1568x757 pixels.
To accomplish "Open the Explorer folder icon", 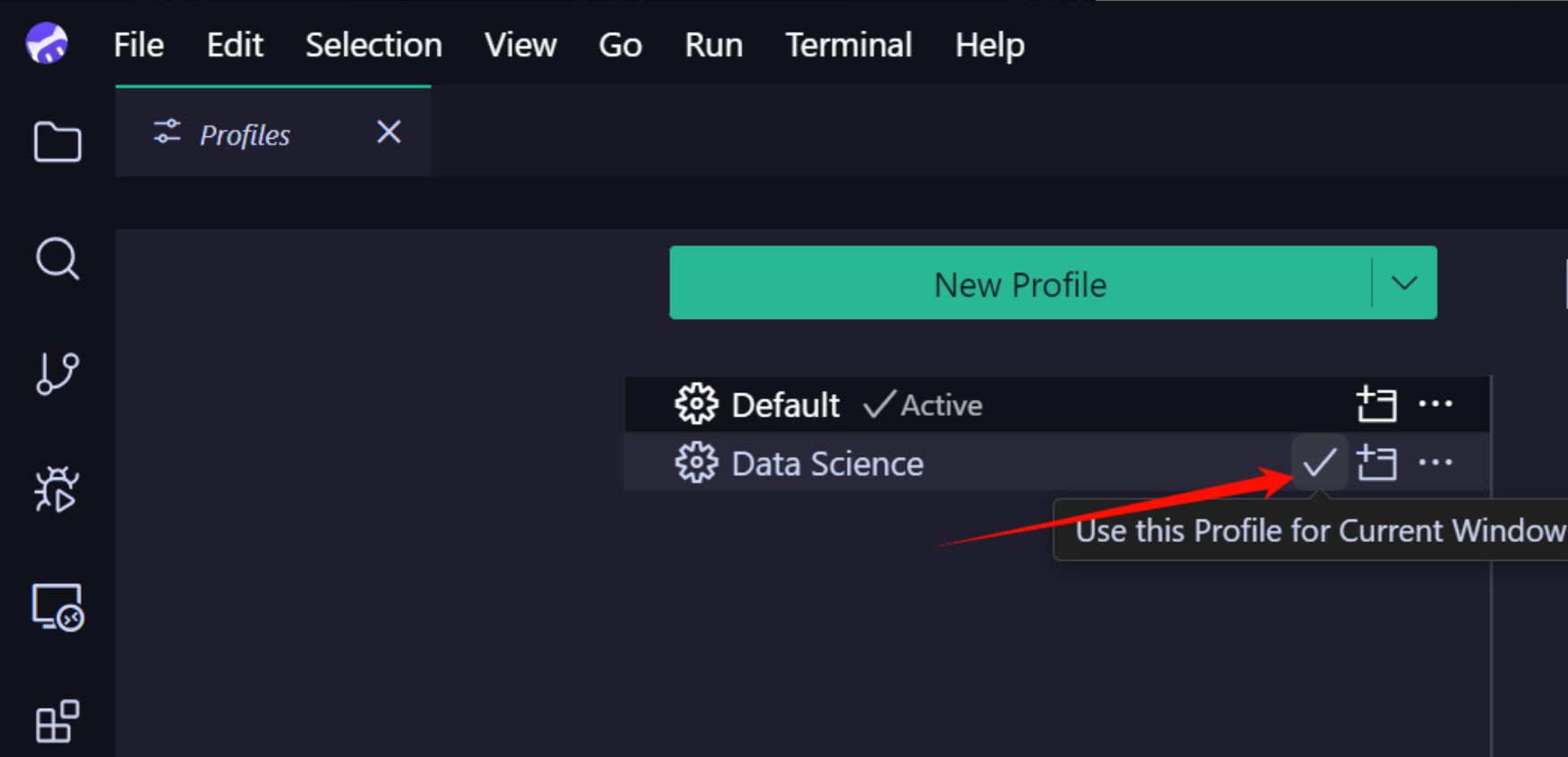I will click(57, 142).
